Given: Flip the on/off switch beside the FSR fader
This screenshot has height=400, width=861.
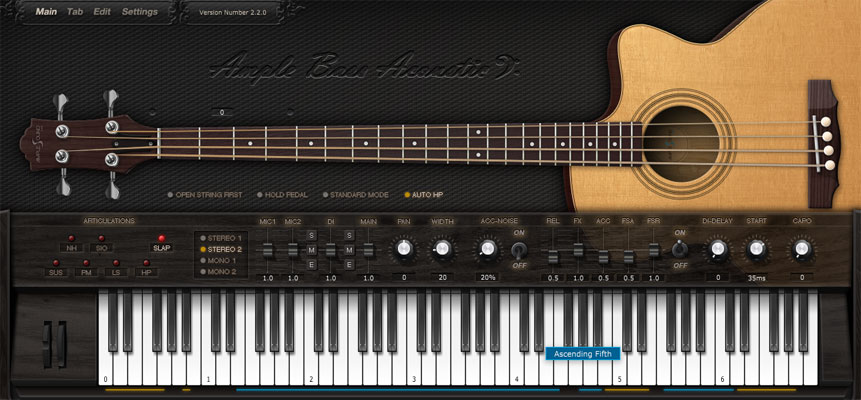Looking at the screenshot, I should point(680,249).
